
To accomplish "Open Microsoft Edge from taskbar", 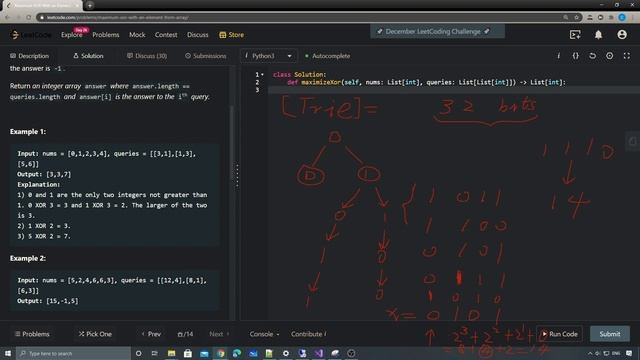I will coord(237,353).
